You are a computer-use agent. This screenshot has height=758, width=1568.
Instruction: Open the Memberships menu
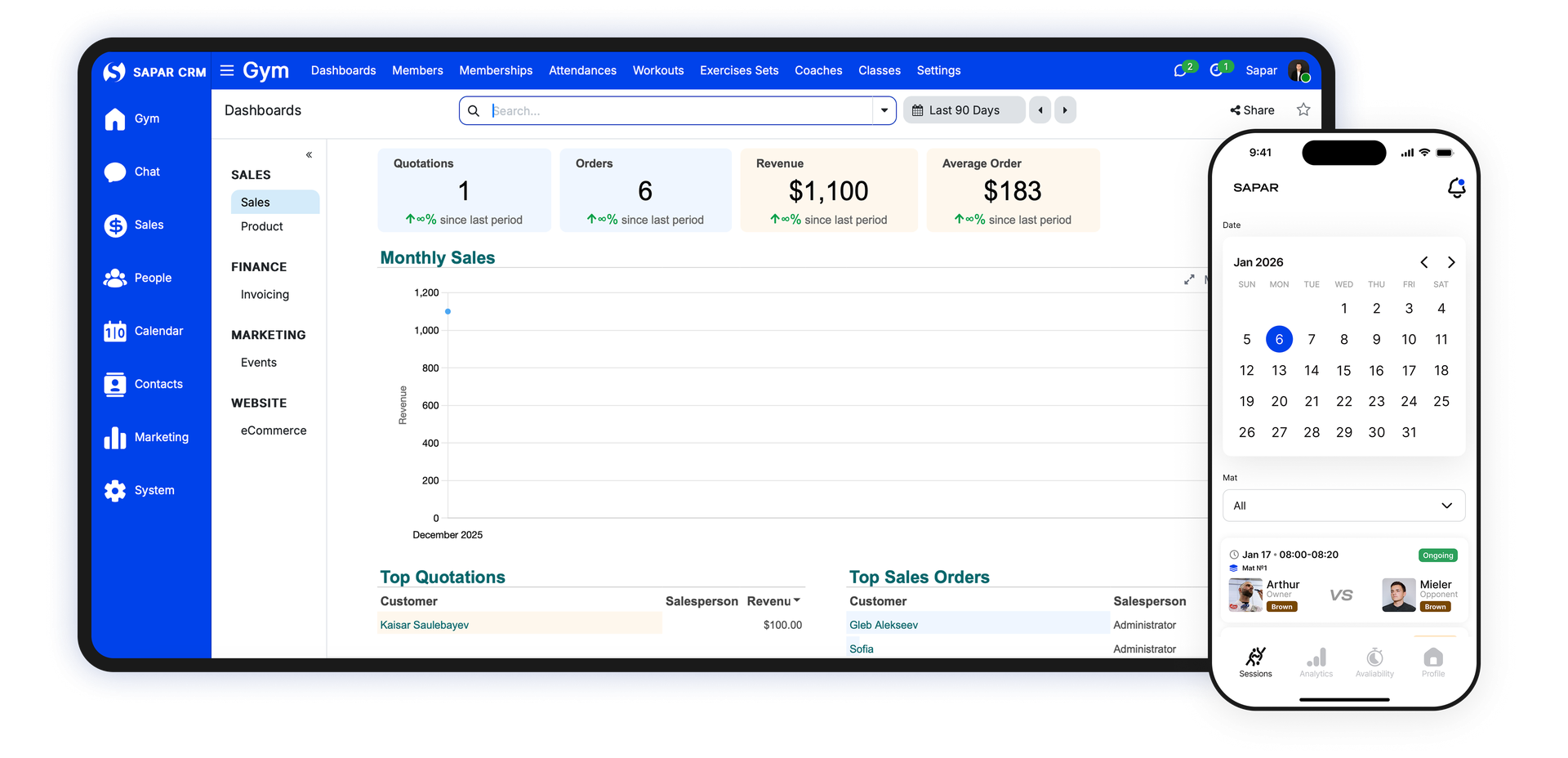496,71
